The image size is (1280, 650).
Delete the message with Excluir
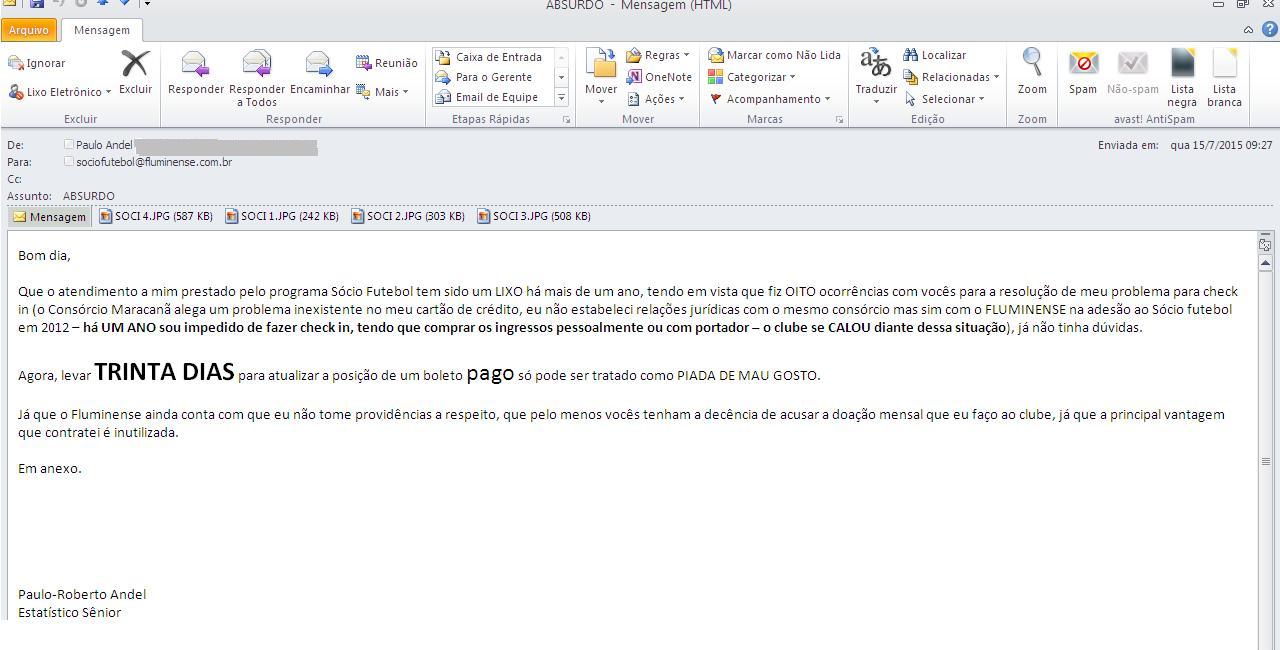135,72
